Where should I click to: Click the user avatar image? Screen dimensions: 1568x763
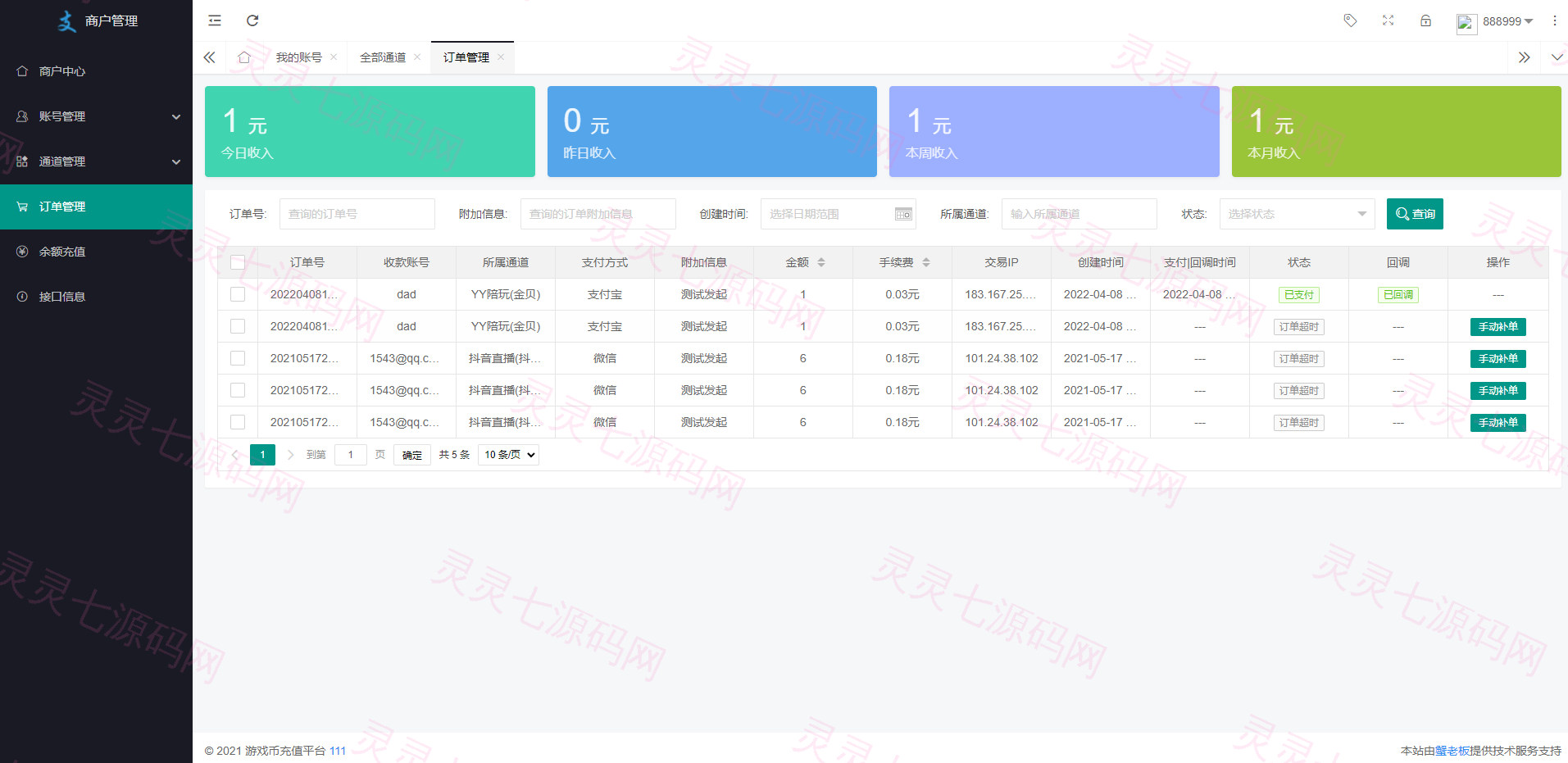point(1466,23)
